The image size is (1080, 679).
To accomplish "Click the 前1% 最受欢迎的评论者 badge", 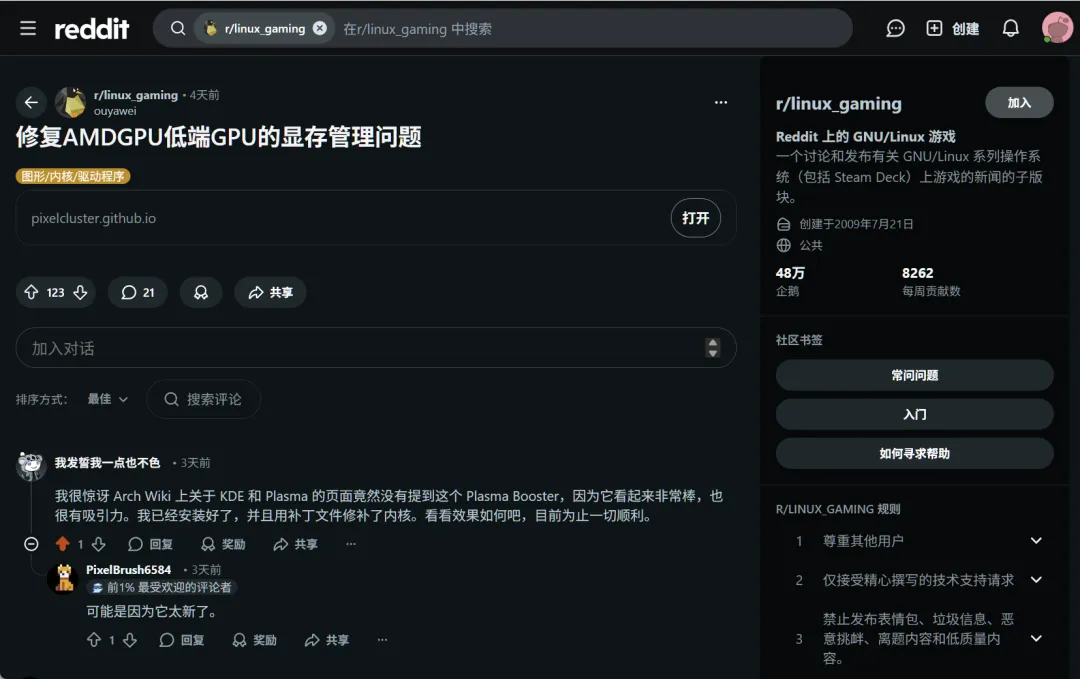I will click(162, 587).
